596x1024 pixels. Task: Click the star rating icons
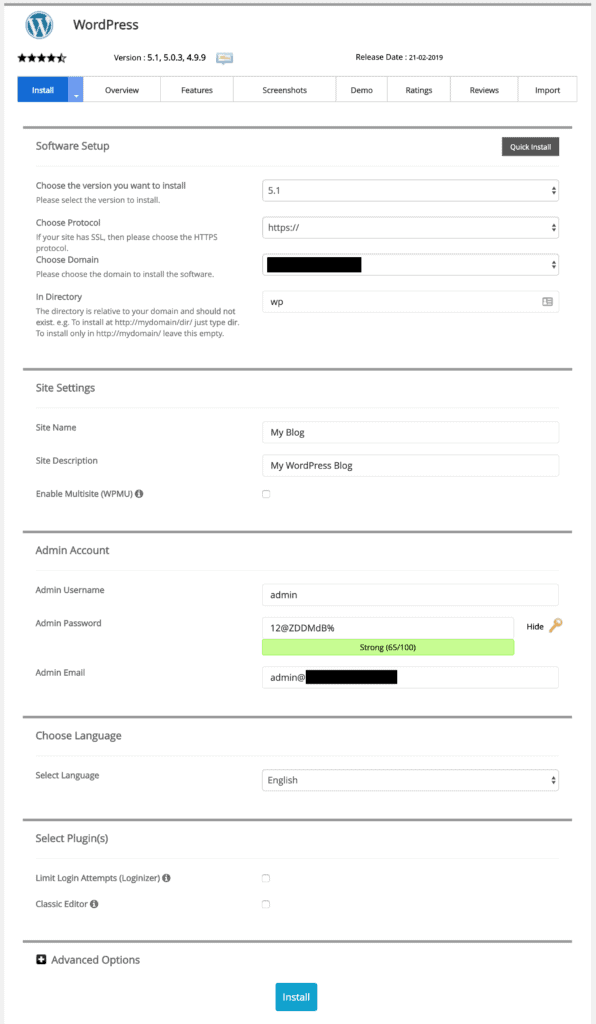pyautogui.click(x=42, y=58)
